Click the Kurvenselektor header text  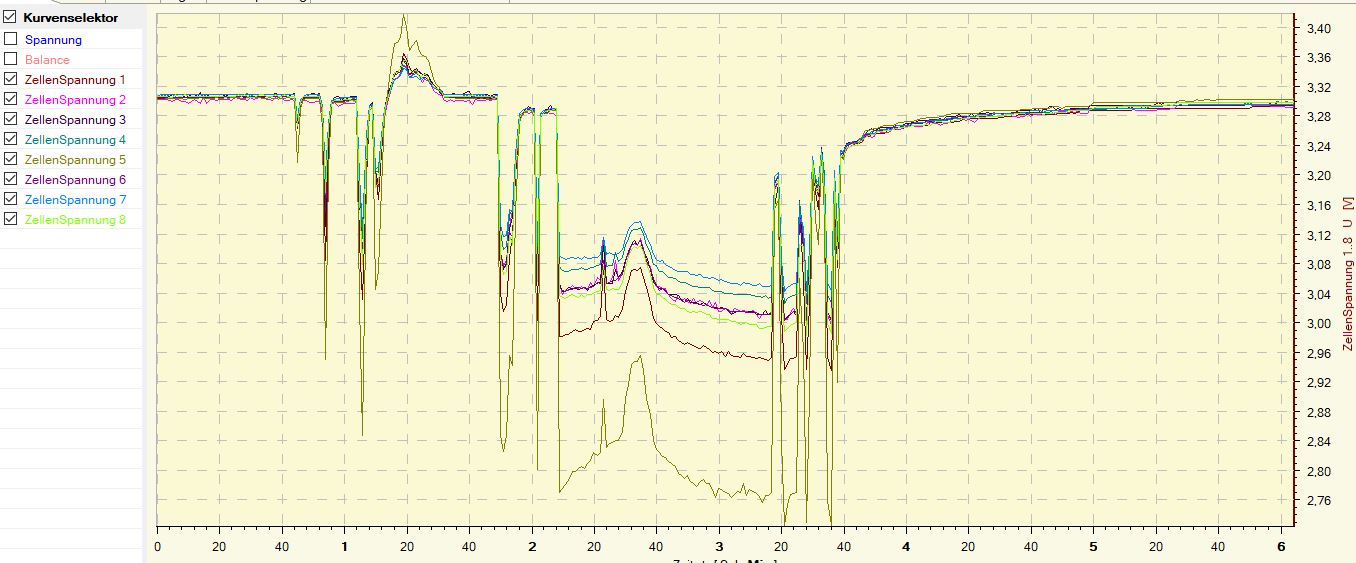(70, 18)
